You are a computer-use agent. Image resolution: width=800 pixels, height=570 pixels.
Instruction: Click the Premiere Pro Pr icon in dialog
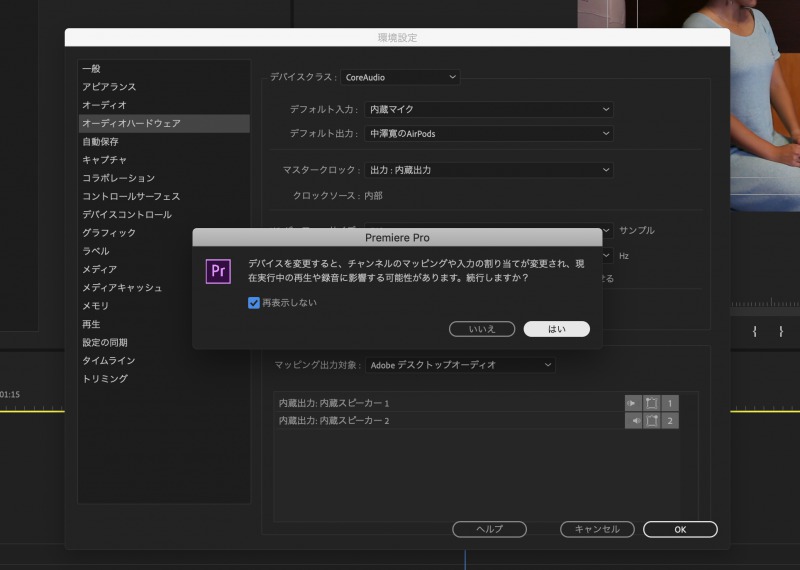coord(218,271)
